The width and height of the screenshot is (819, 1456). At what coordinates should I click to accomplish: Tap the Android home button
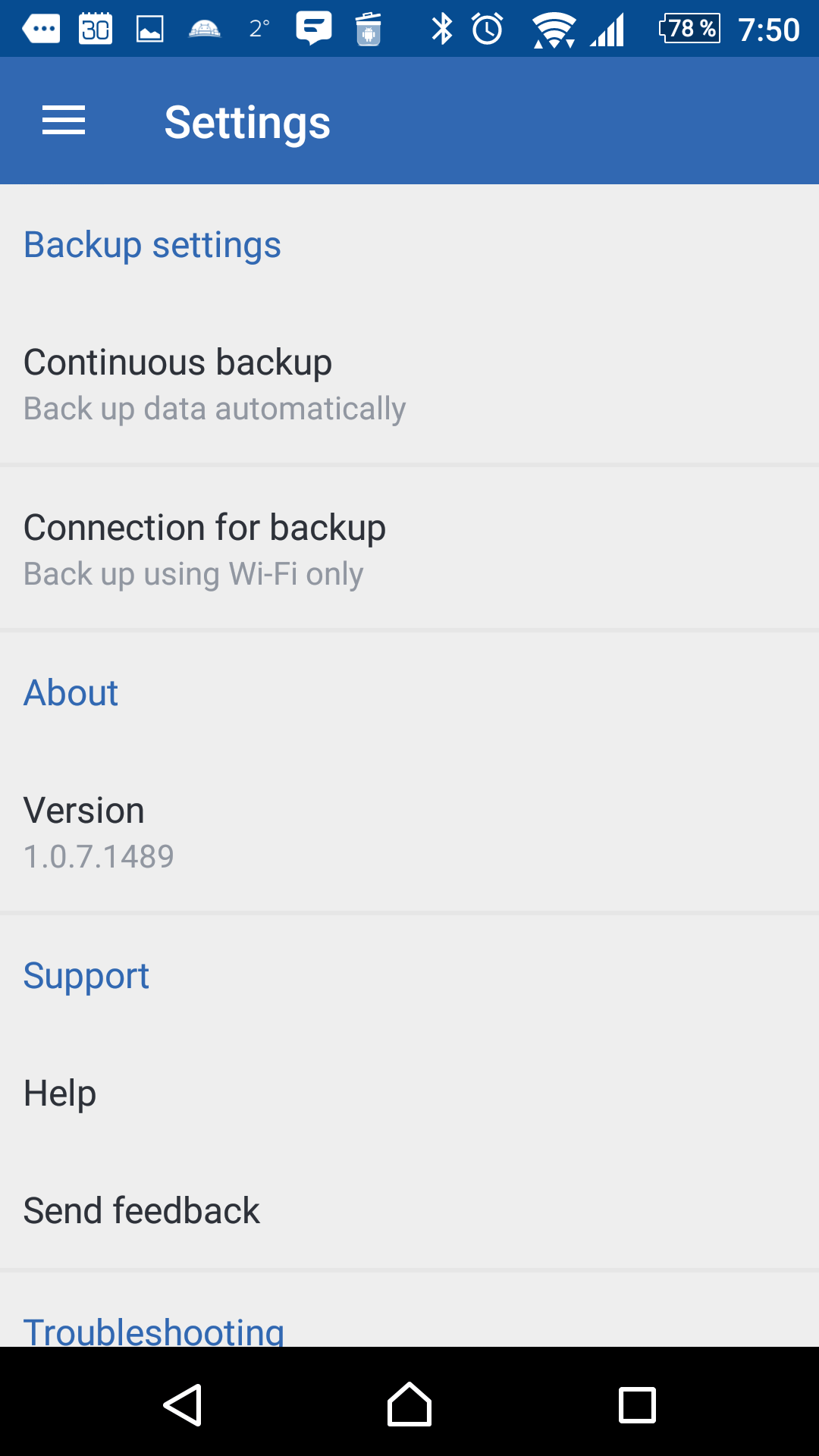coord(409,1404)
